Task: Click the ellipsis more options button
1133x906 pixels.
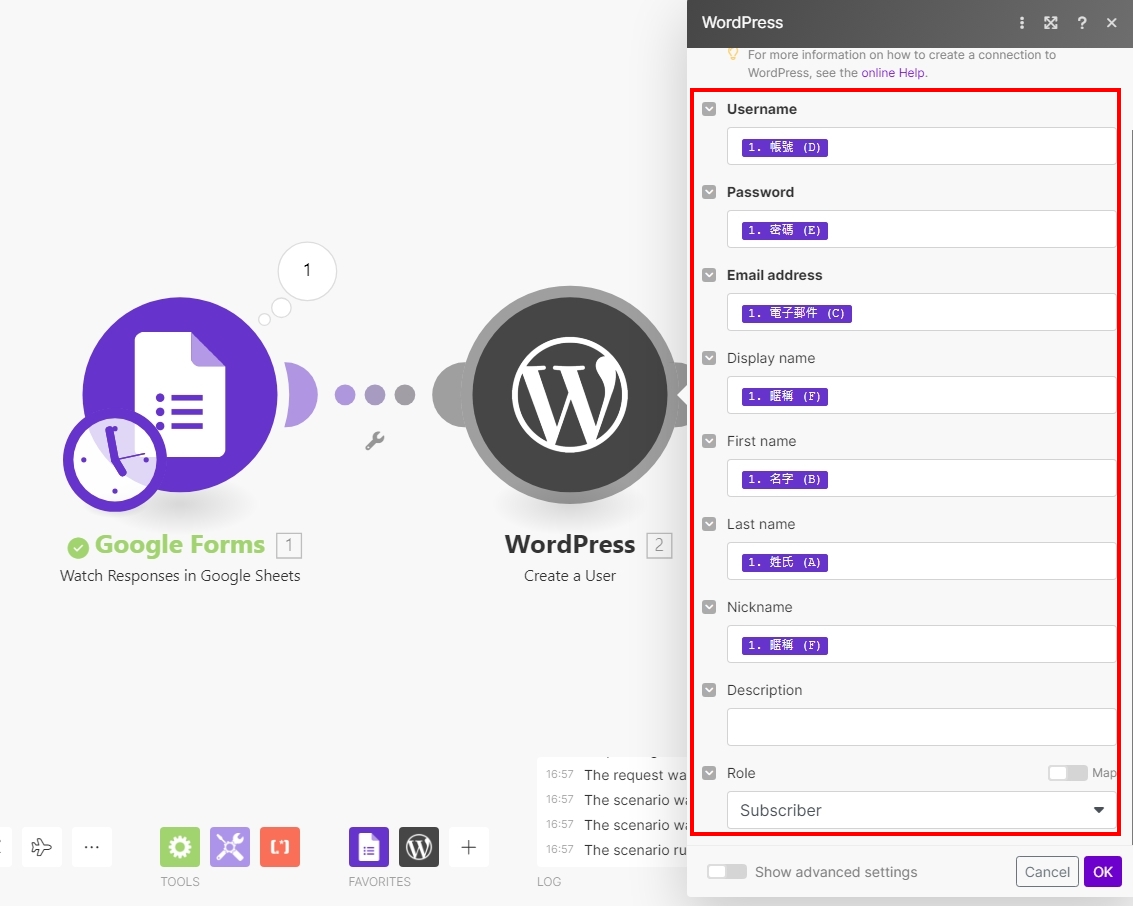Action: tap(92, 847)
